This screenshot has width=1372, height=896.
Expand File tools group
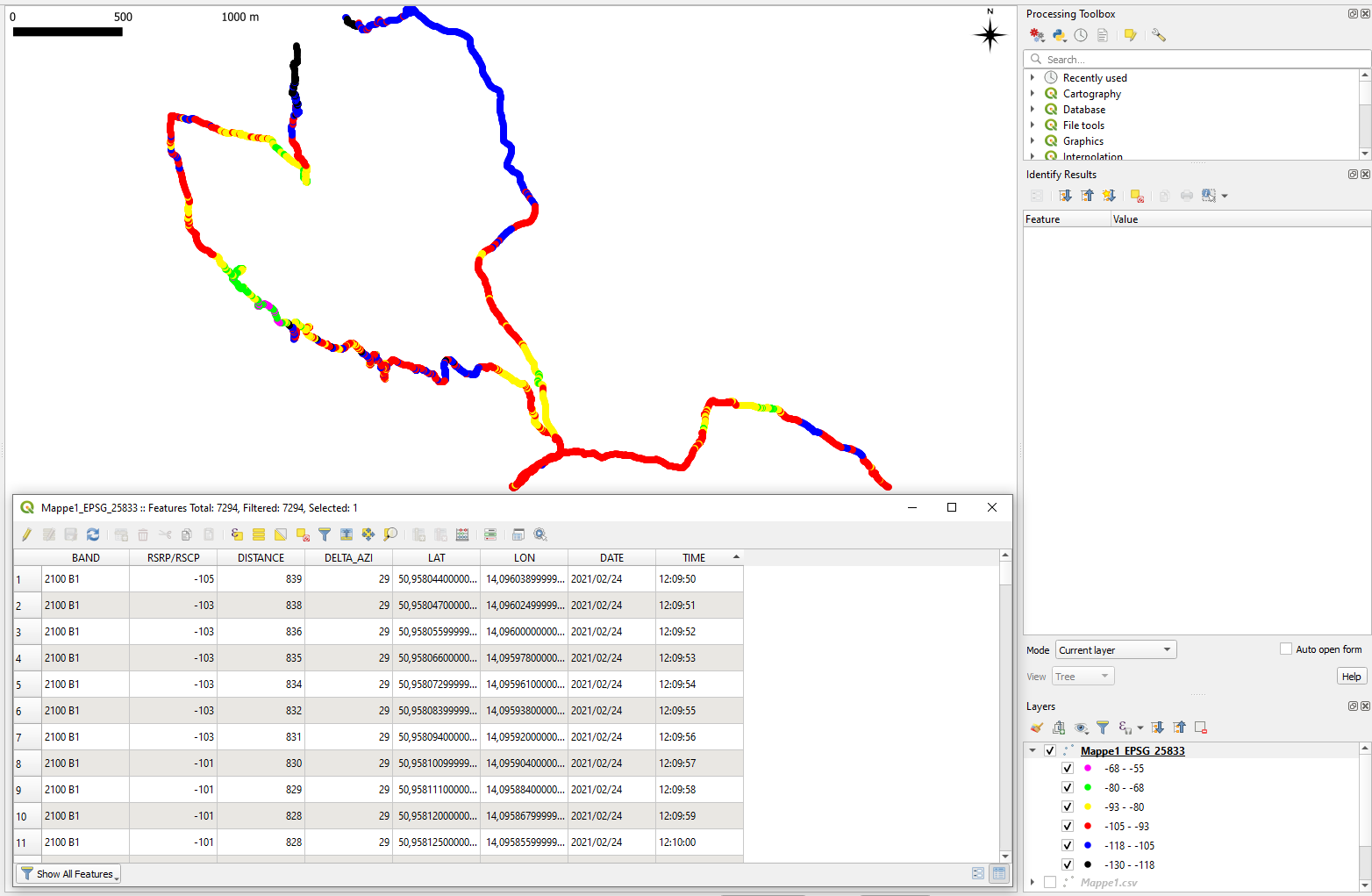(1033, 125)
